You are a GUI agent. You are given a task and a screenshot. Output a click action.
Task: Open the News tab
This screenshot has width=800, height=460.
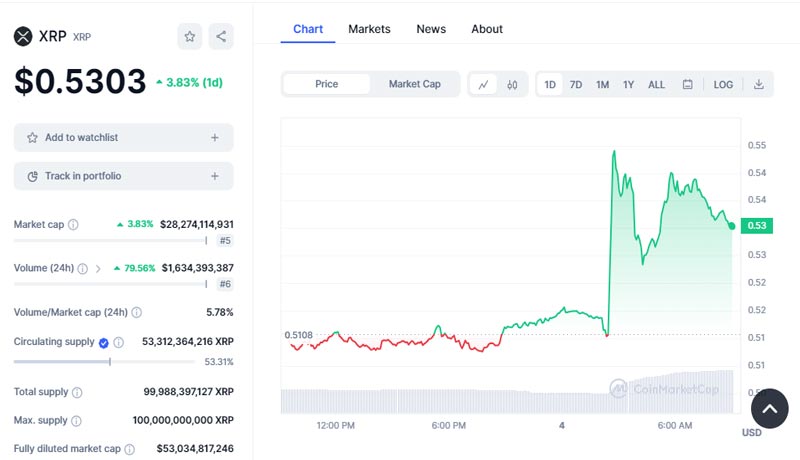tap(431, 29)
